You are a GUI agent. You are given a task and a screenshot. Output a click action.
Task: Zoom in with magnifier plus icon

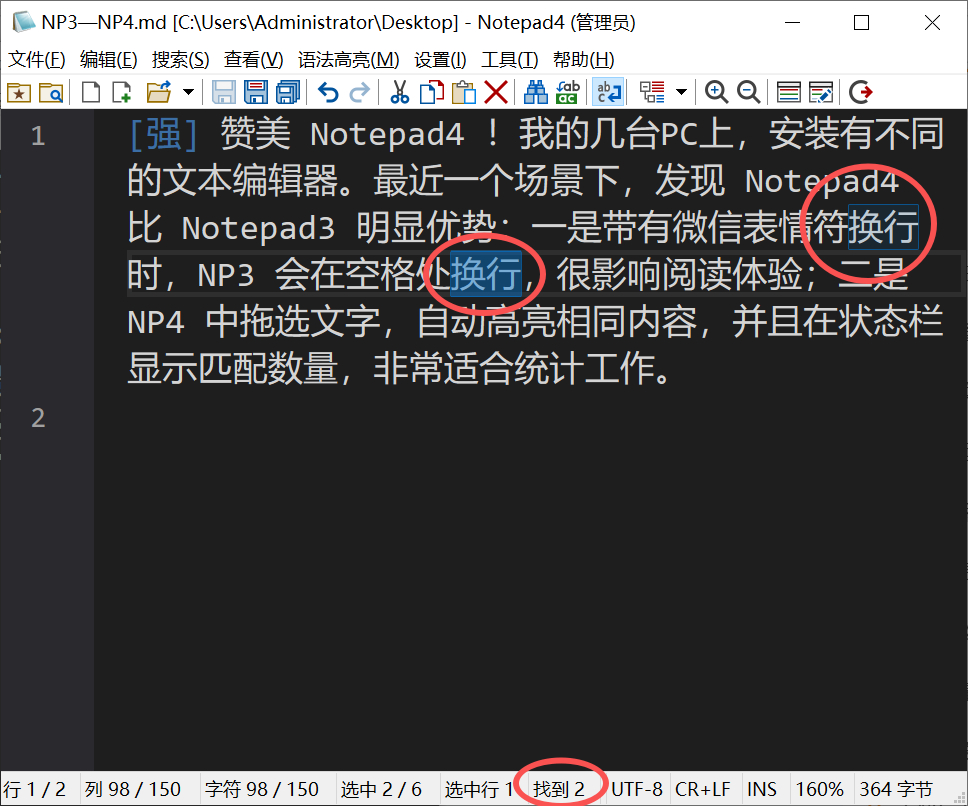click(x=716, y=93)
